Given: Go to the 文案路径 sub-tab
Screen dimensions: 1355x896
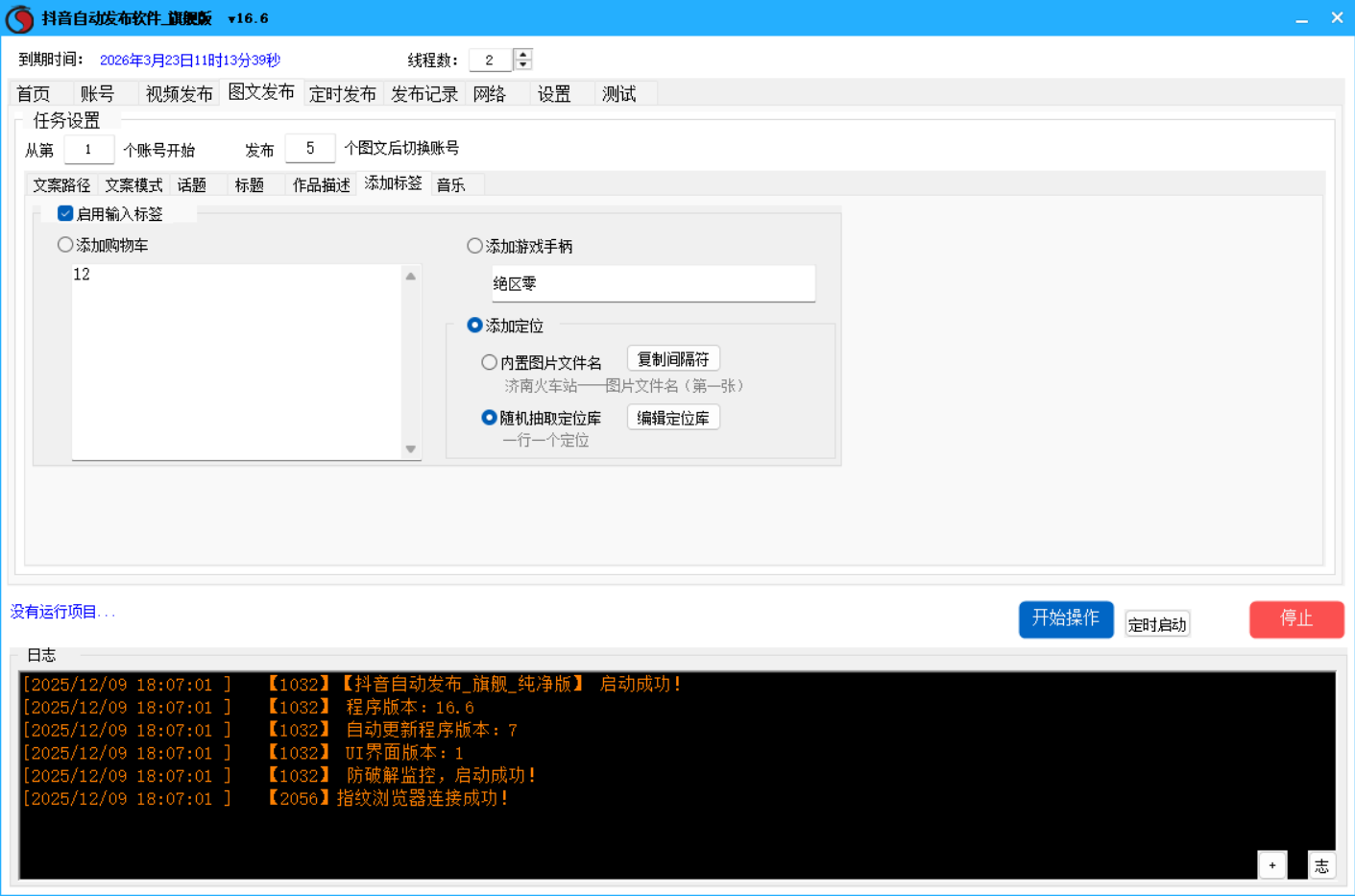Looking at the screenshot, I should [61, 184].
